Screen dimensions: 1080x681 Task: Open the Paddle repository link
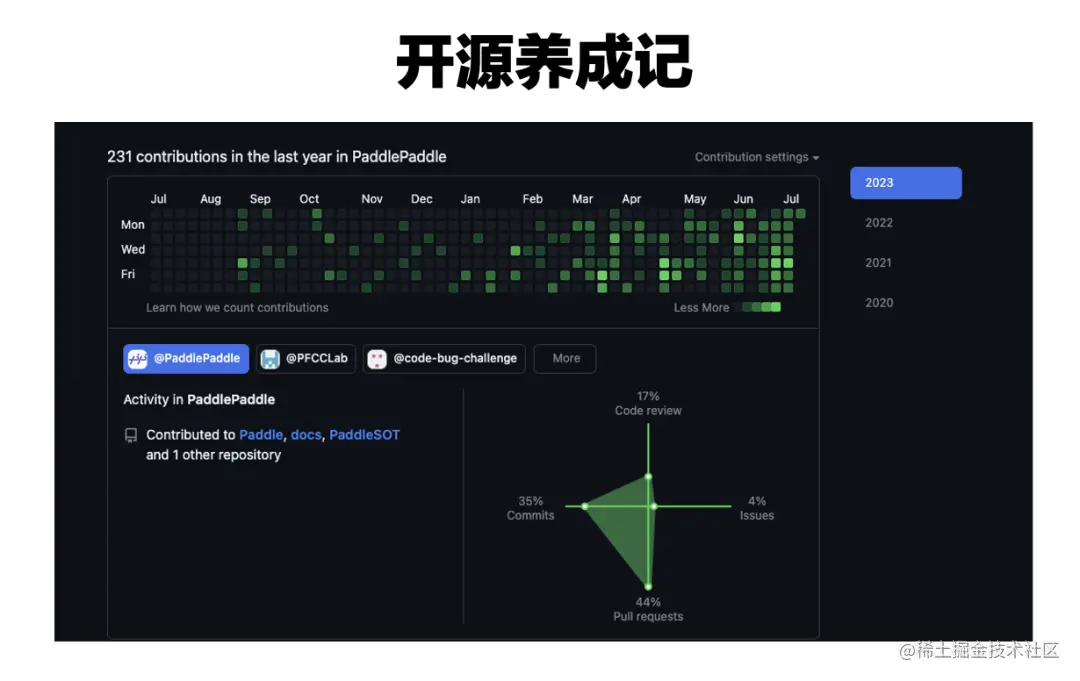click(x=261, y=434)
